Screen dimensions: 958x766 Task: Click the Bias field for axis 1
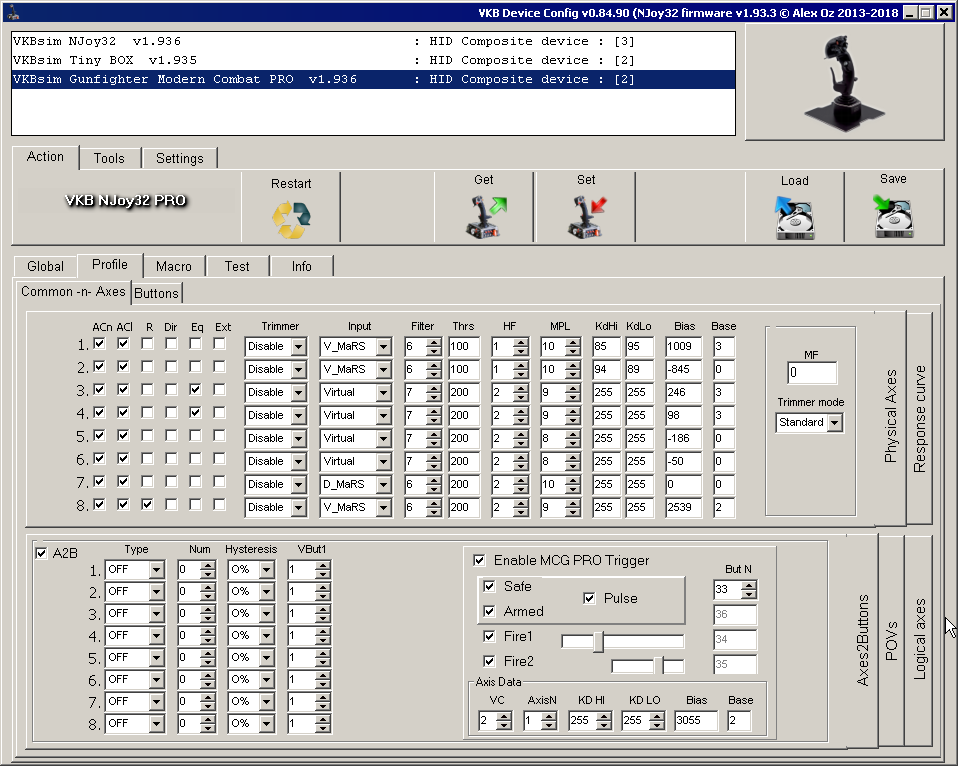(x=684, y=346)
